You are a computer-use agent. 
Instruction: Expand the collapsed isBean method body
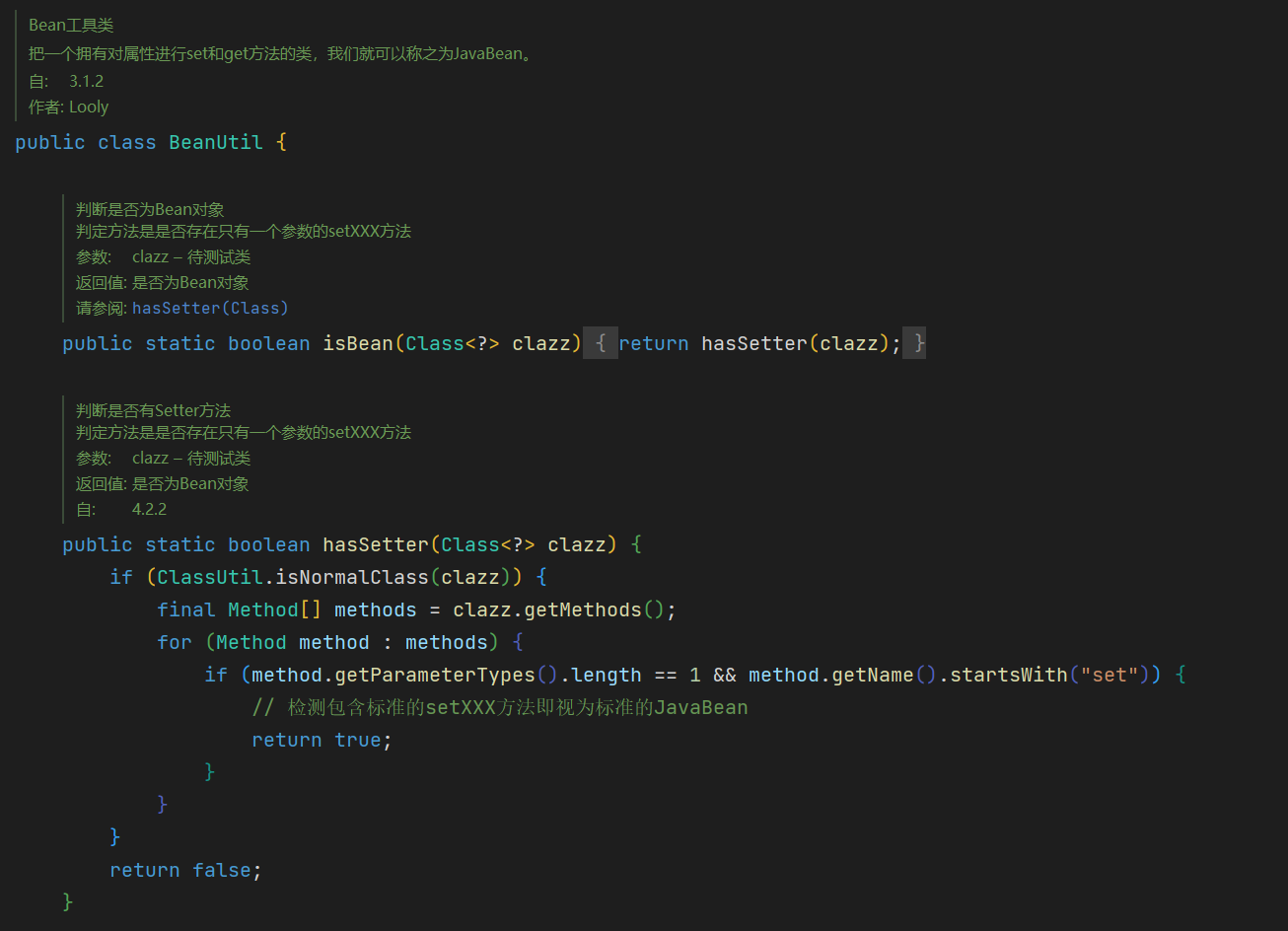tap(603, 343)
